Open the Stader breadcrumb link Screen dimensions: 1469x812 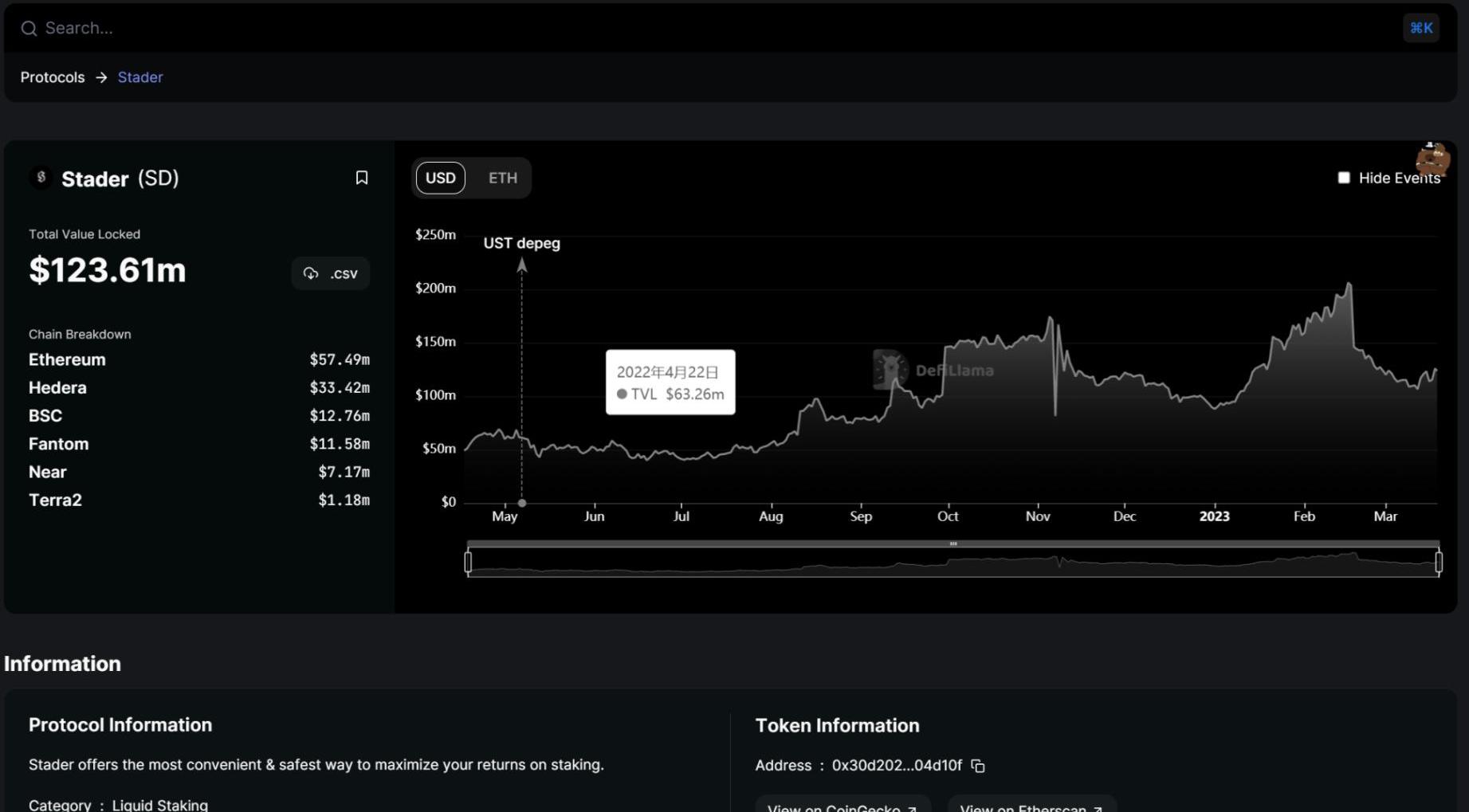click(140, 77)
